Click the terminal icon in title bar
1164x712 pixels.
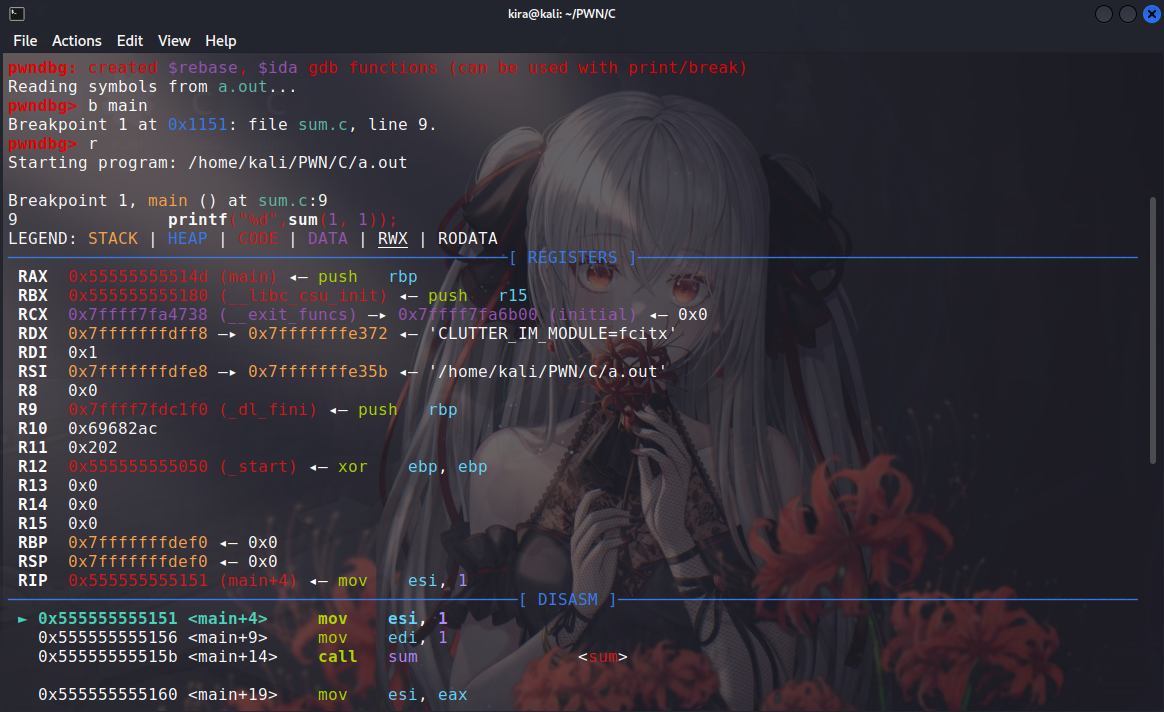[x=17, y=13]
